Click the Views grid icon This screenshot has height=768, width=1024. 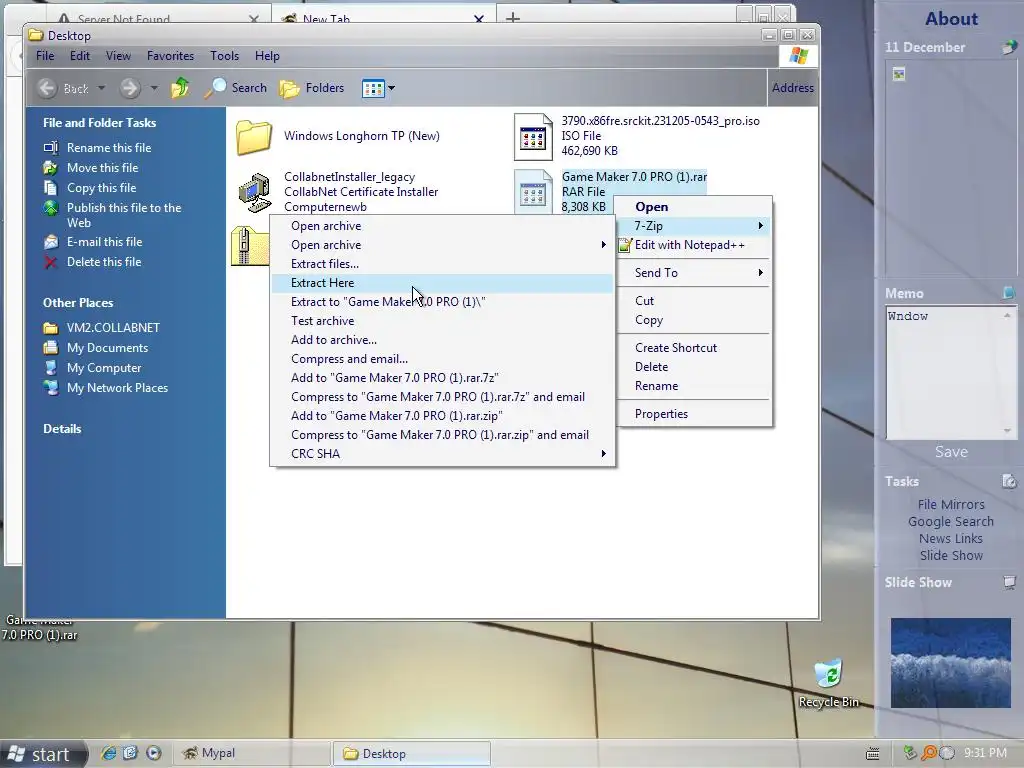tap(373, 88)
